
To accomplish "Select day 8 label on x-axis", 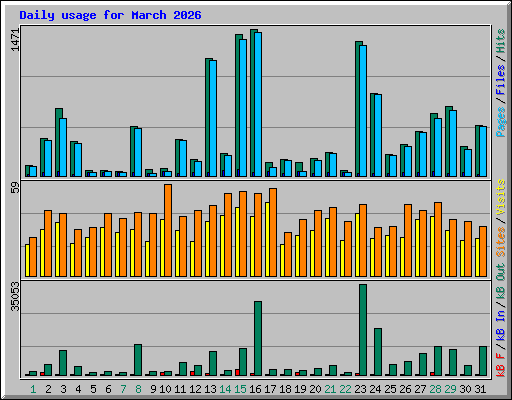I will 138,389.
